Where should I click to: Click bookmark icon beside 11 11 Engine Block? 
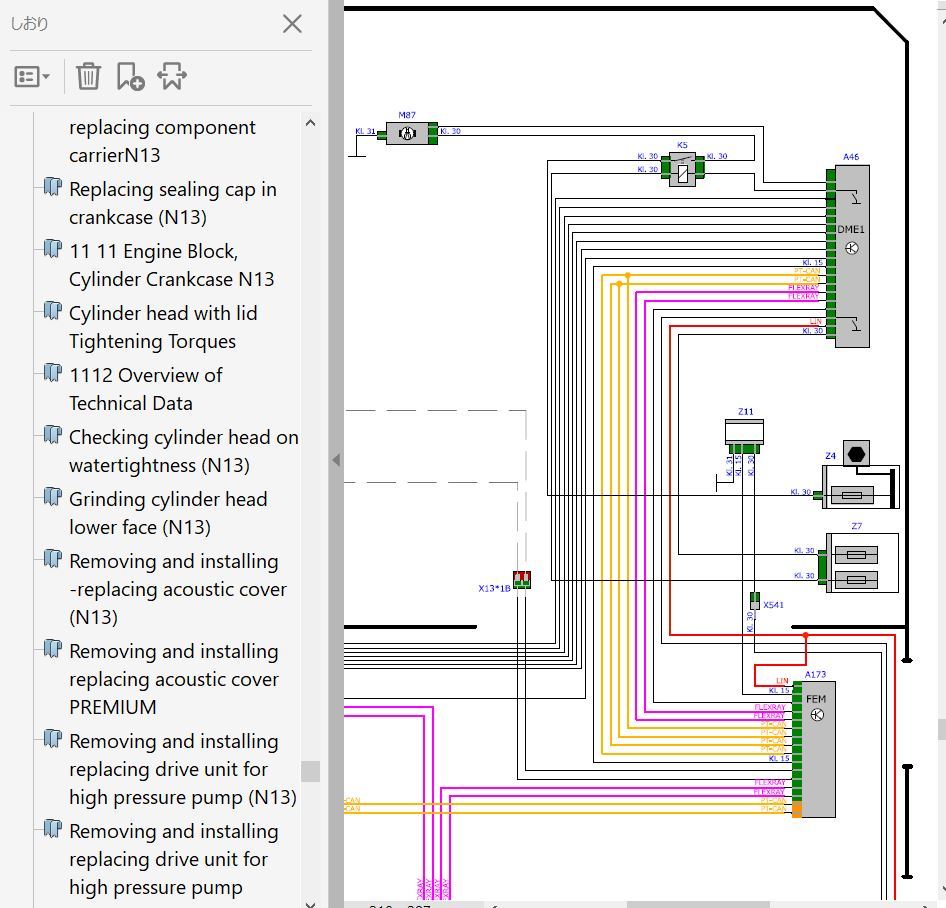(x=52, y=249)
